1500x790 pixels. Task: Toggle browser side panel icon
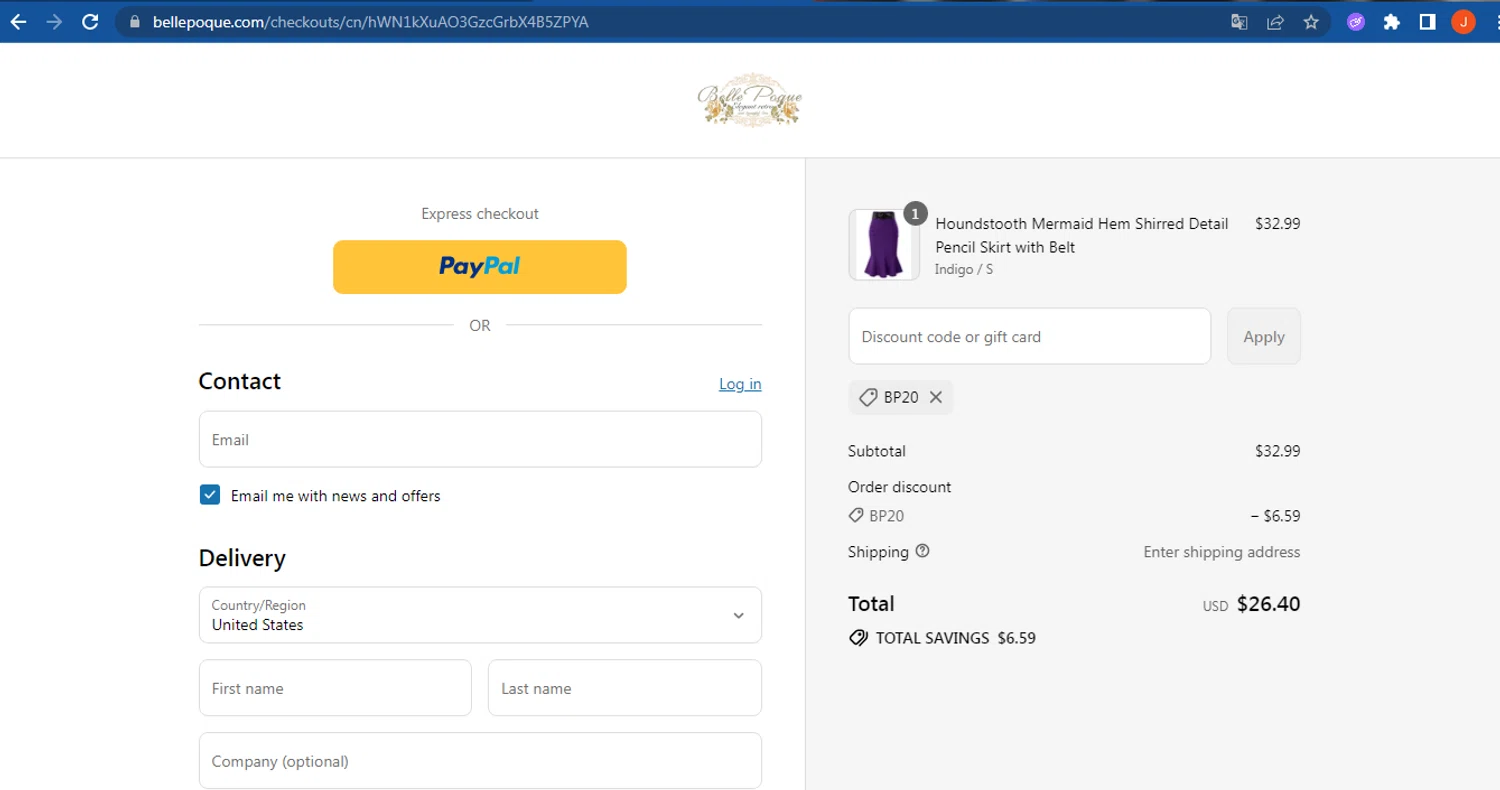click(x=1427, y=22)
